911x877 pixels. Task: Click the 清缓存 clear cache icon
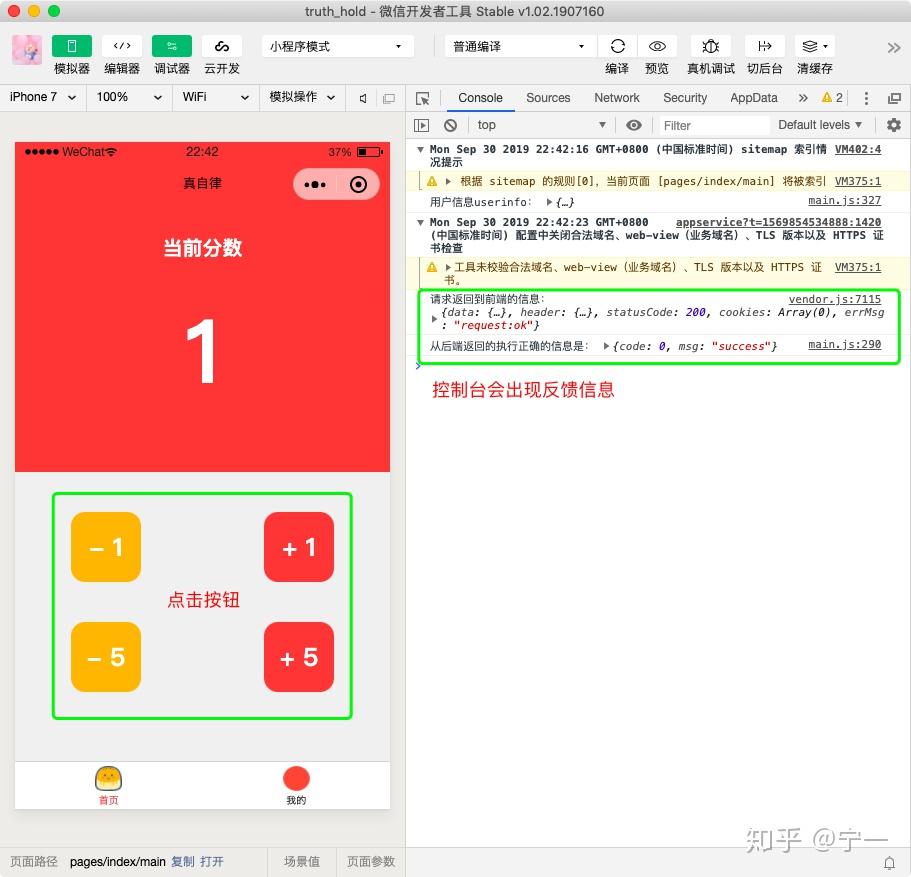pyautogui.click(x=812, y=45)
